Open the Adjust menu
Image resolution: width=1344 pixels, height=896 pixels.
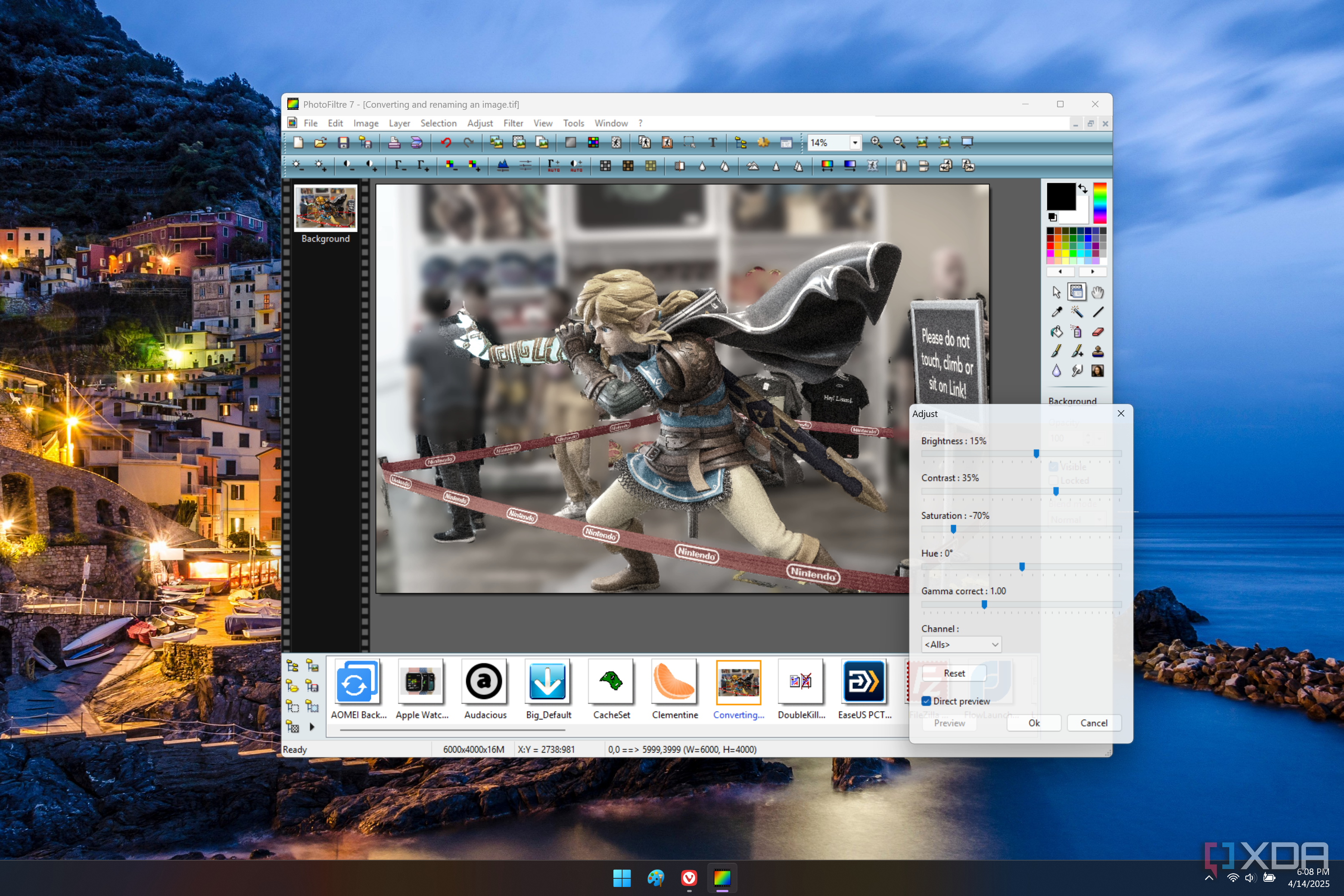click(x=480, y=124)
